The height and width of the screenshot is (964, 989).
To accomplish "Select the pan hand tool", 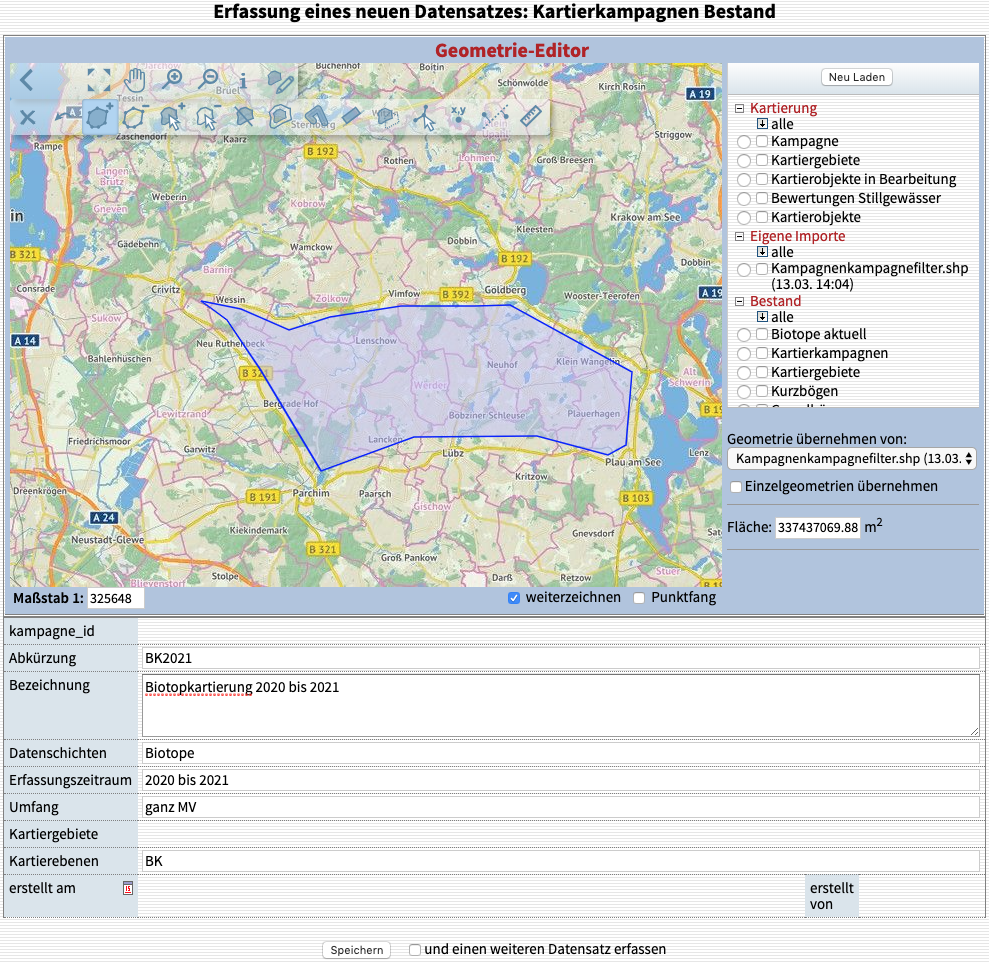I will [136, 81].
